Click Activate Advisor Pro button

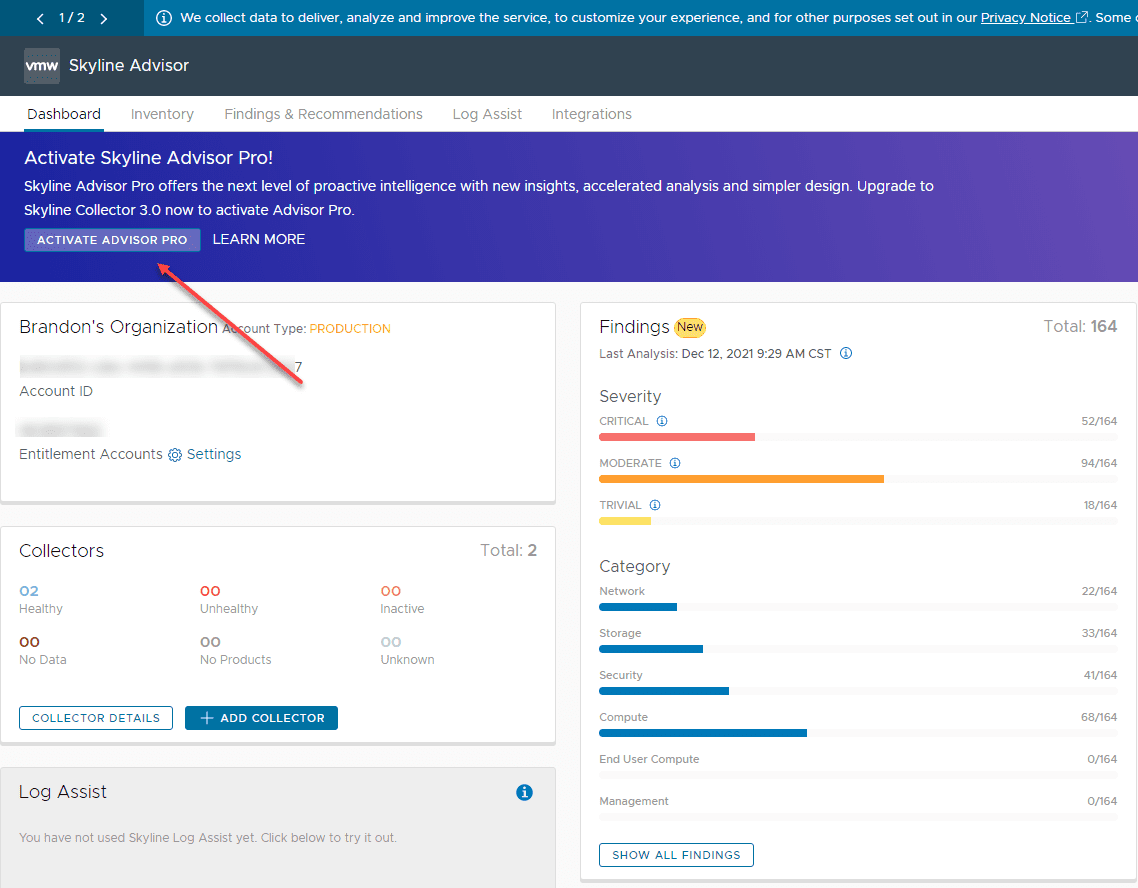[112, 240]
